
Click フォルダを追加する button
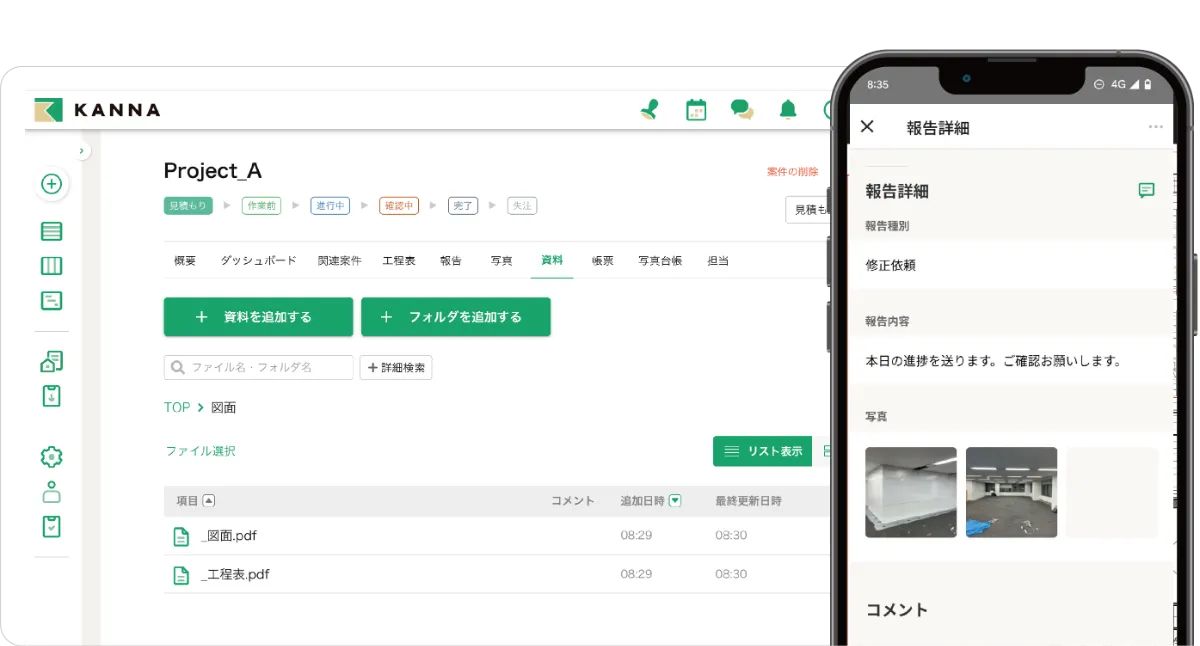click(456, 317)
